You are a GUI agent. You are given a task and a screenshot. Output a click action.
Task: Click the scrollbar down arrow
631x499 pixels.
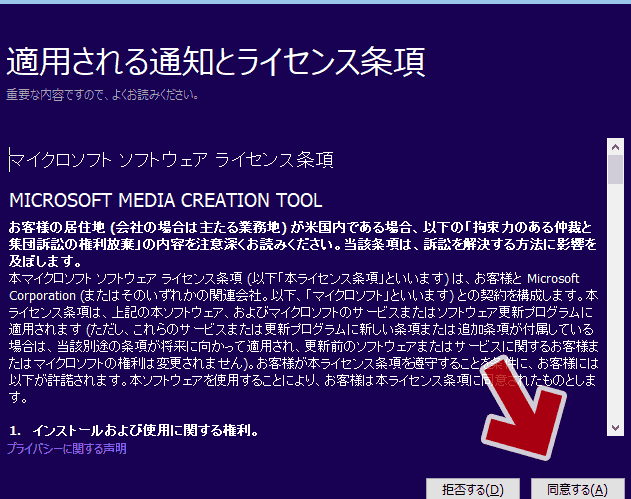point(616,427)
